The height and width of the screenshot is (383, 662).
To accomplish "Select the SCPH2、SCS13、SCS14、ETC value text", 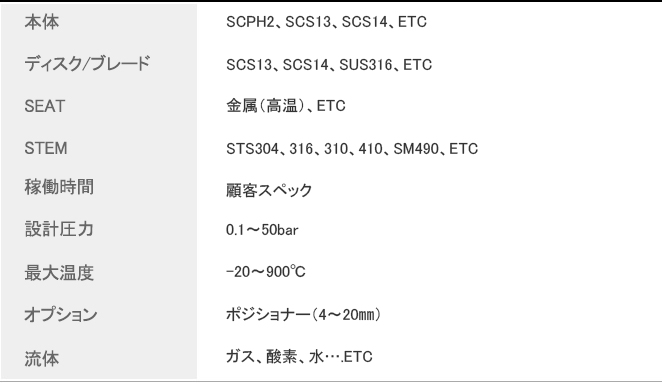I will [326, 22].
